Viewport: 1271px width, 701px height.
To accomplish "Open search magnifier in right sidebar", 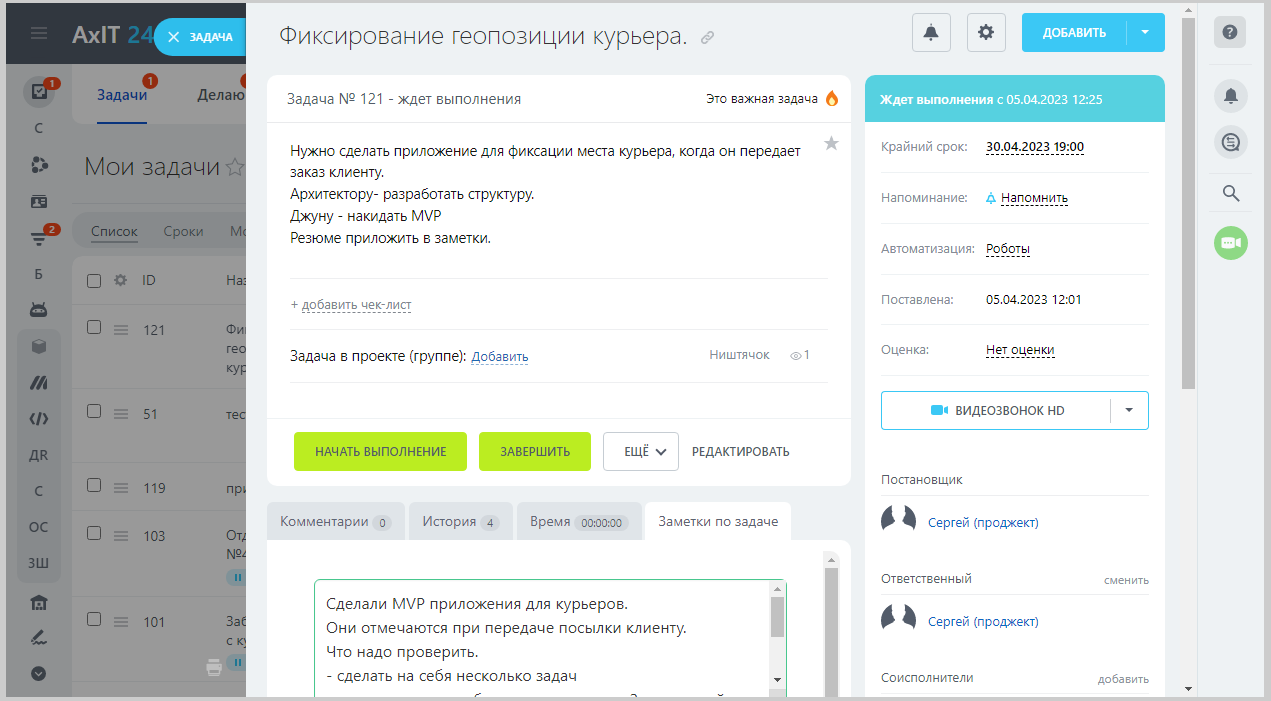I will 1231,193.
